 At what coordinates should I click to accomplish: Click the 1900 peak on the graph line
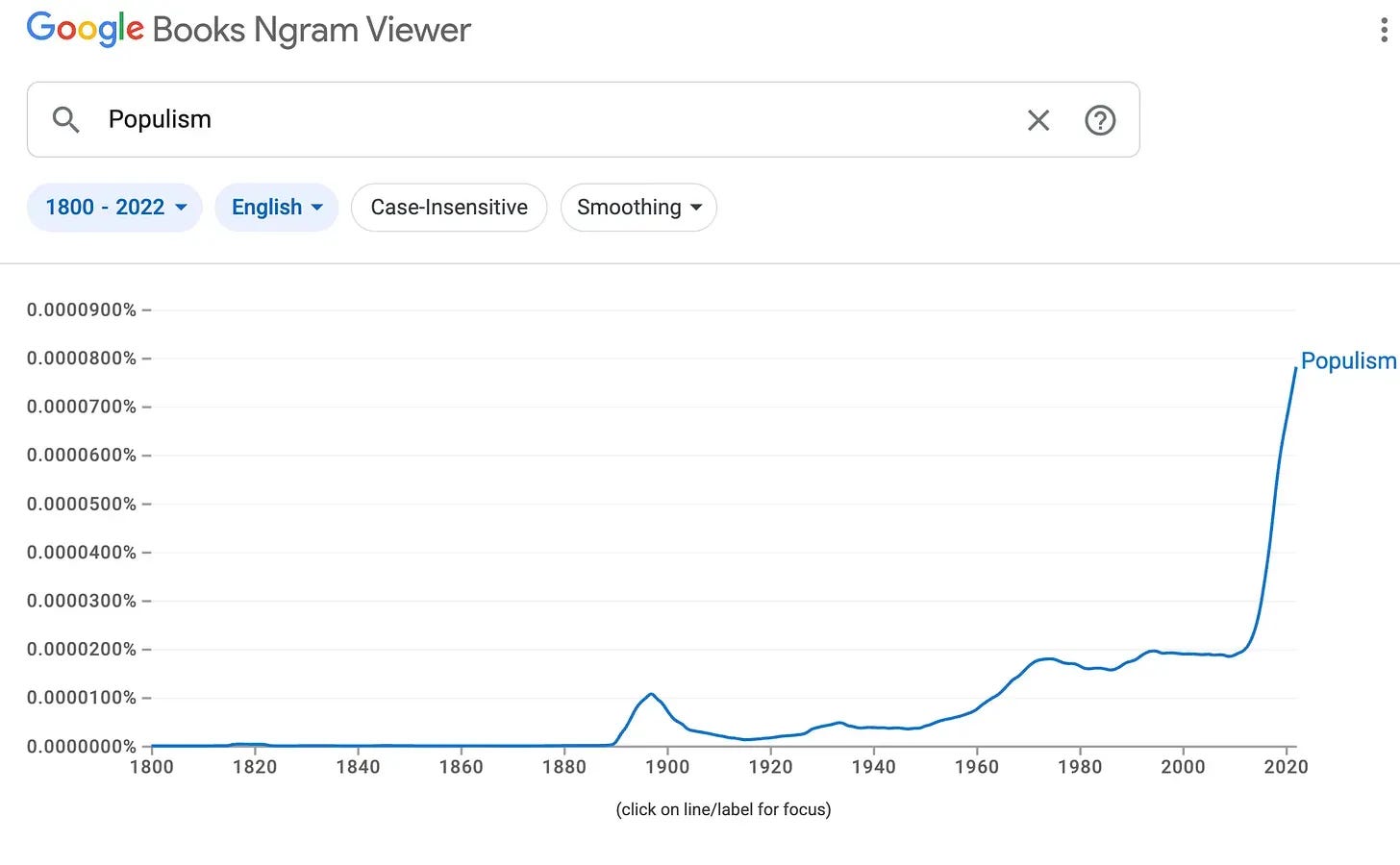[652, 694]
